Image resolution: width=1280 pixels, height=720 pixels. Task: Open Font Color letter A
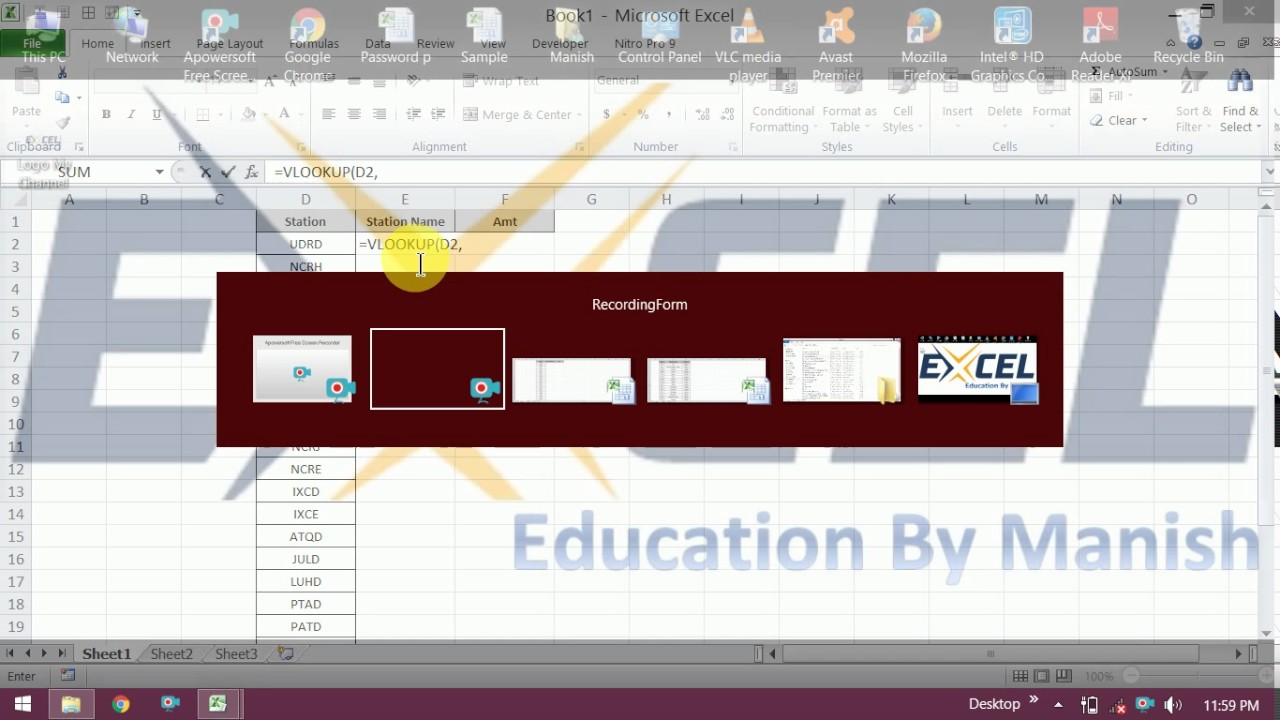(x=284, y=115)
